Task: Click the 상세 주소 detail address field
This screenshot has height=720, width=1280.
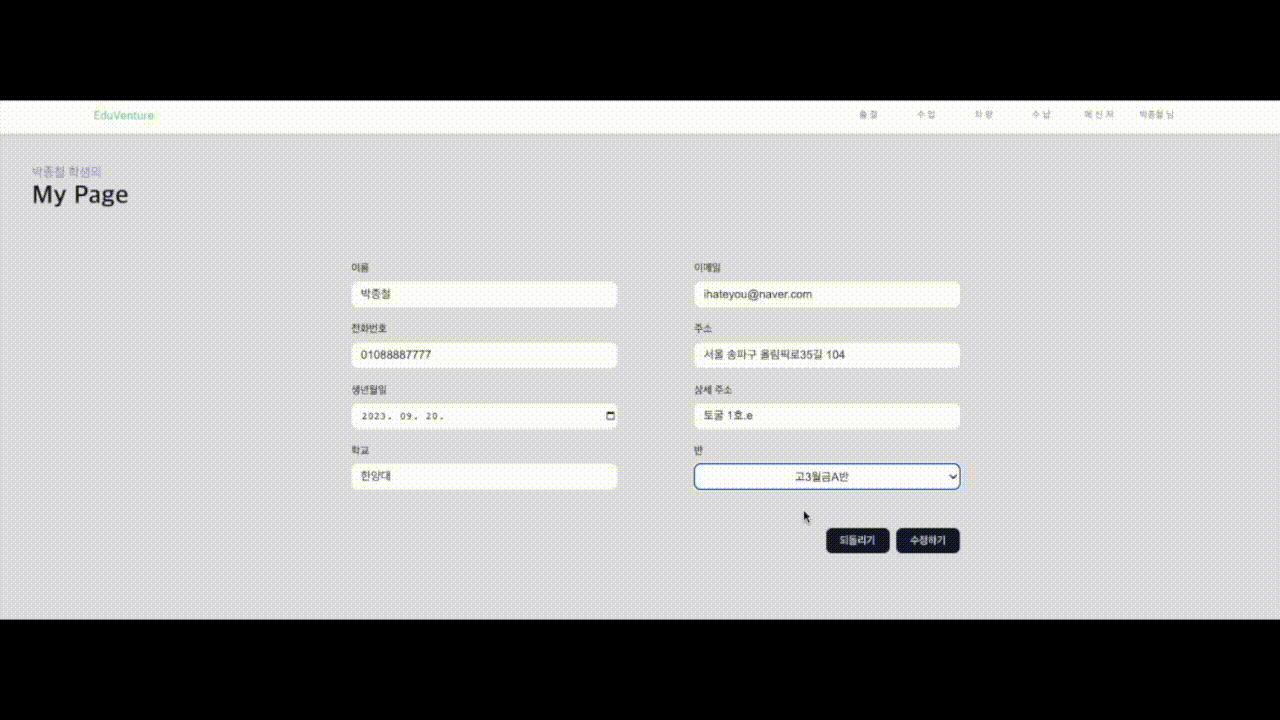Action: tap(827, 416)
